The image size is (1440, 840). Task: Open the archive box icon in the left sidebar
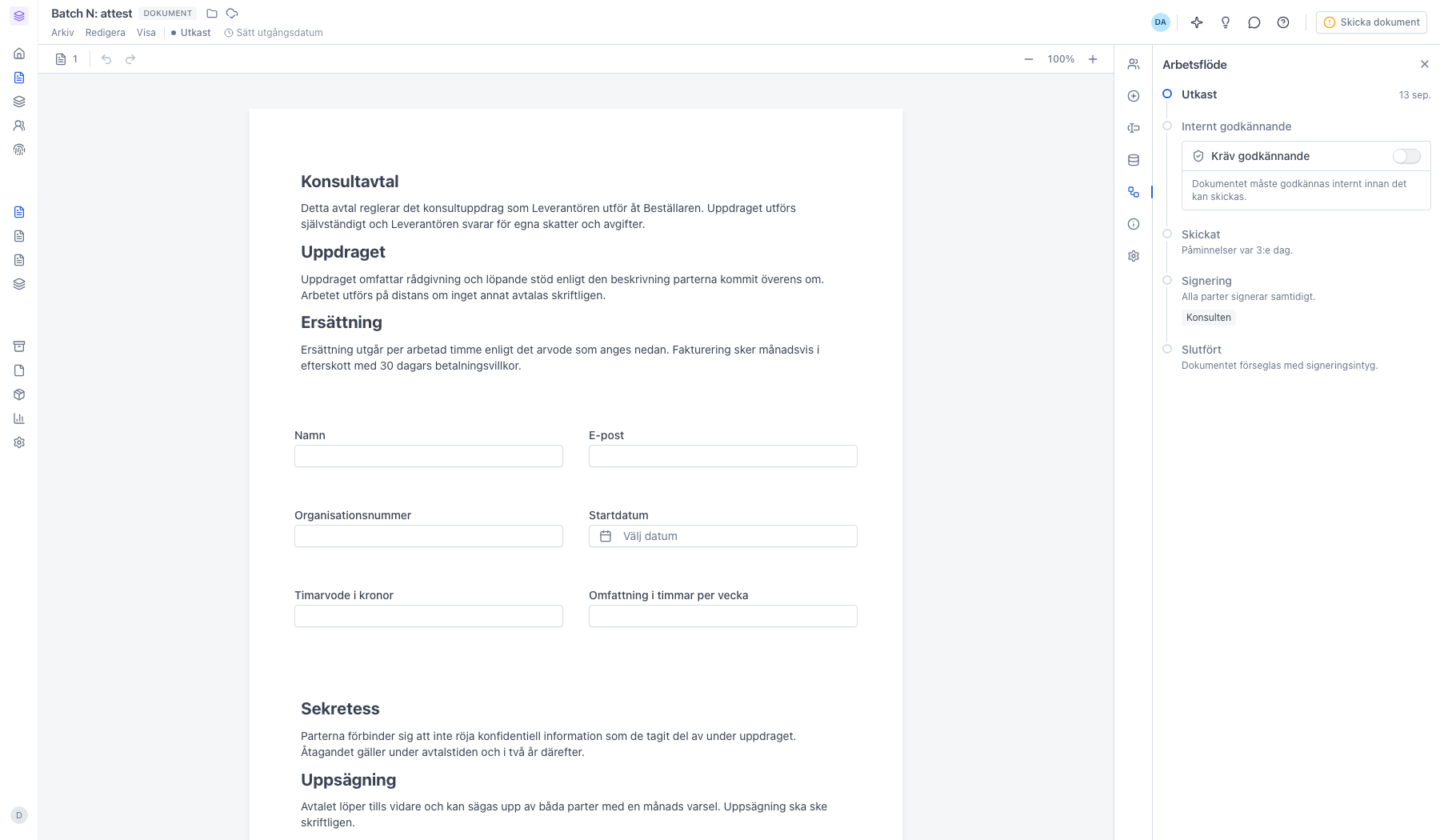[19, 346]
